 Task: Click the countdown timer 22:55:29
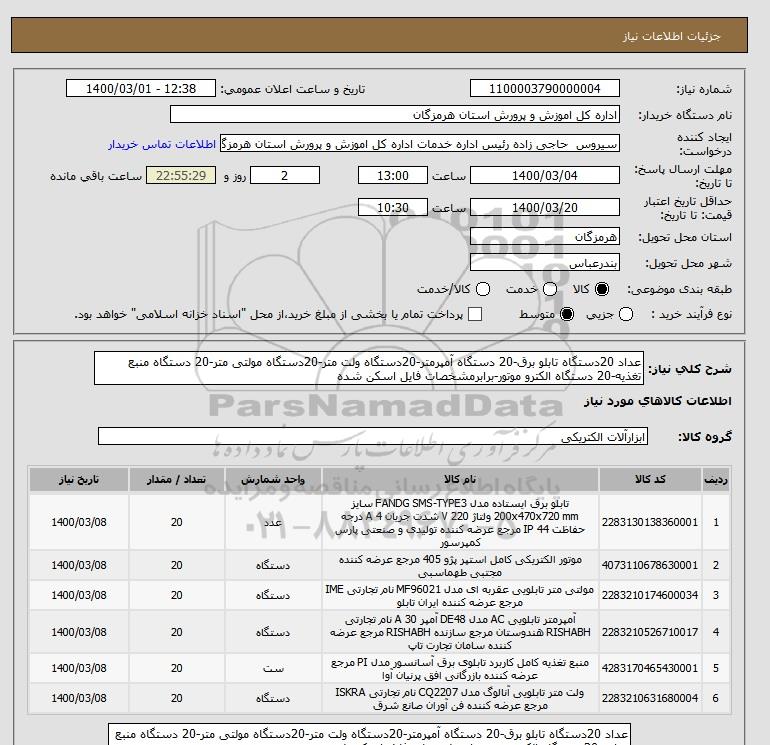tap(181, 175)
